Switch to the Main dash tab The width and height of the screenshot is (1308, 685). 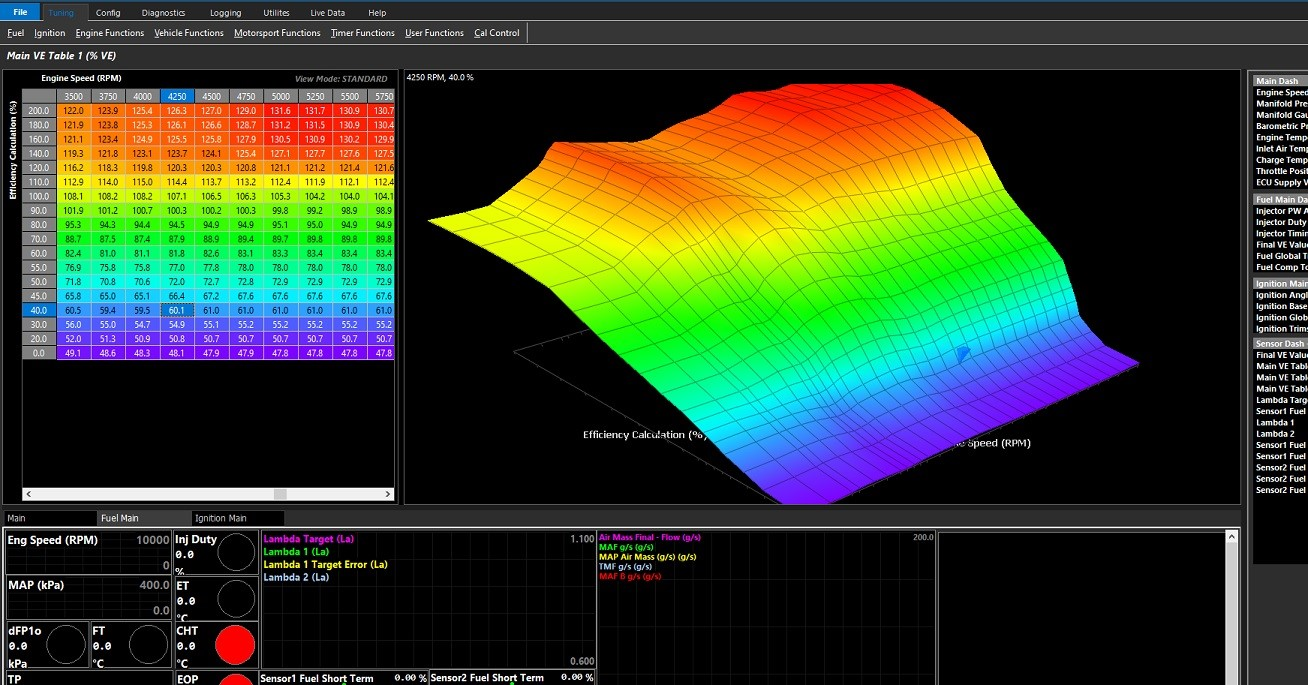[x=48, y=518]
